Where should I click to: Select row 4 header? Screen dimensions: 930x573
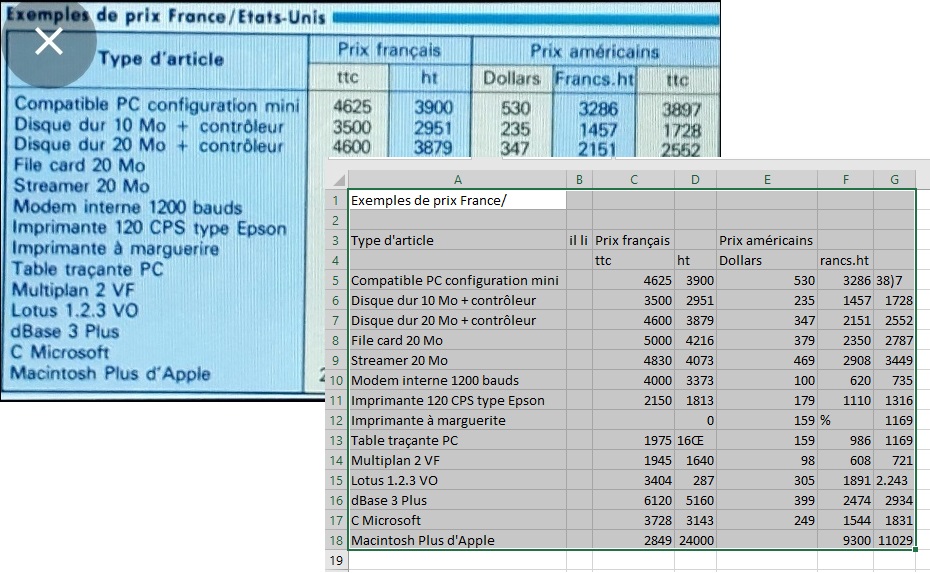pyautogui.click(x=336, y=260)
